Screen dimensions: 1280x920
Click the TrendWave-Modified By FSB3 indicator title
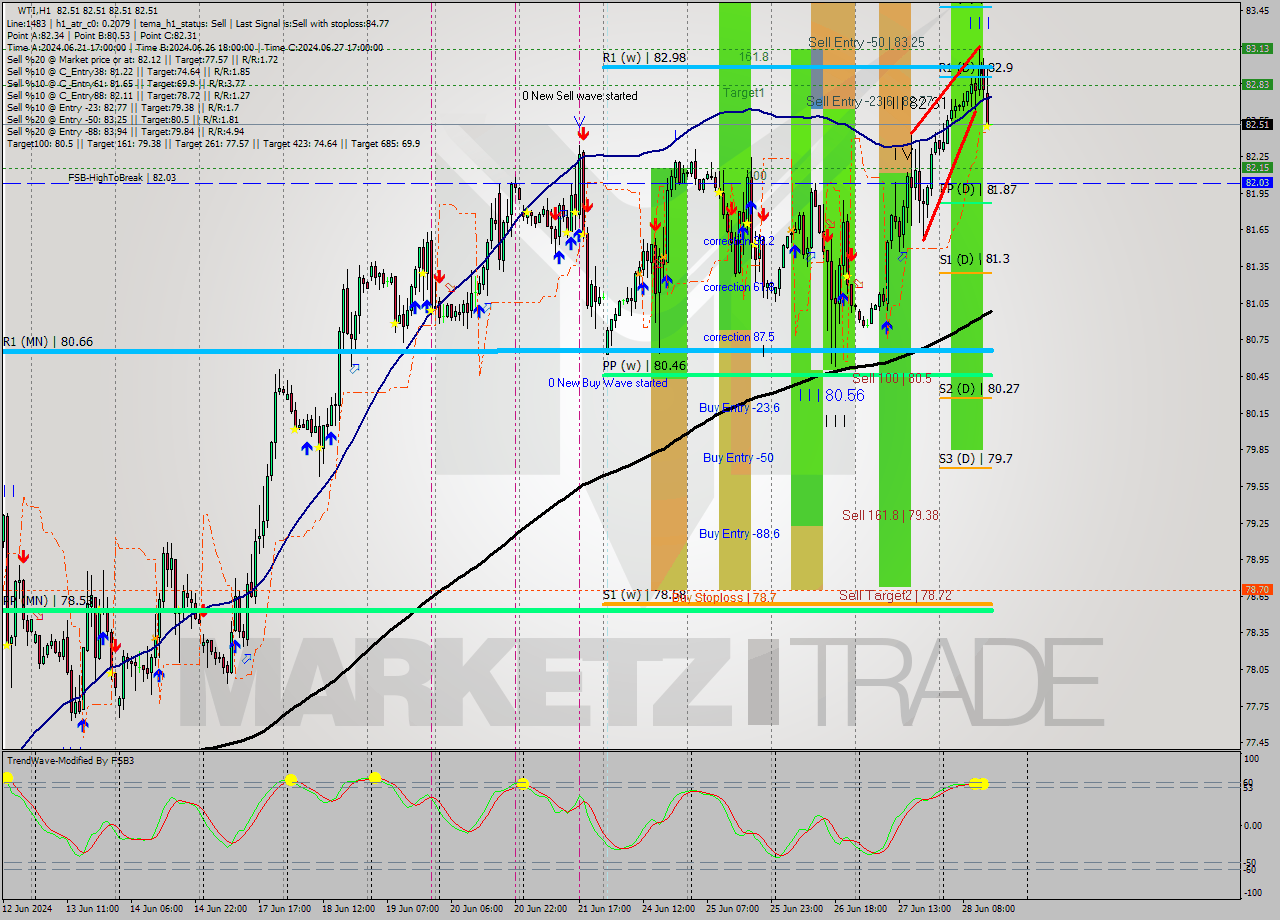(x=70, y=761)
